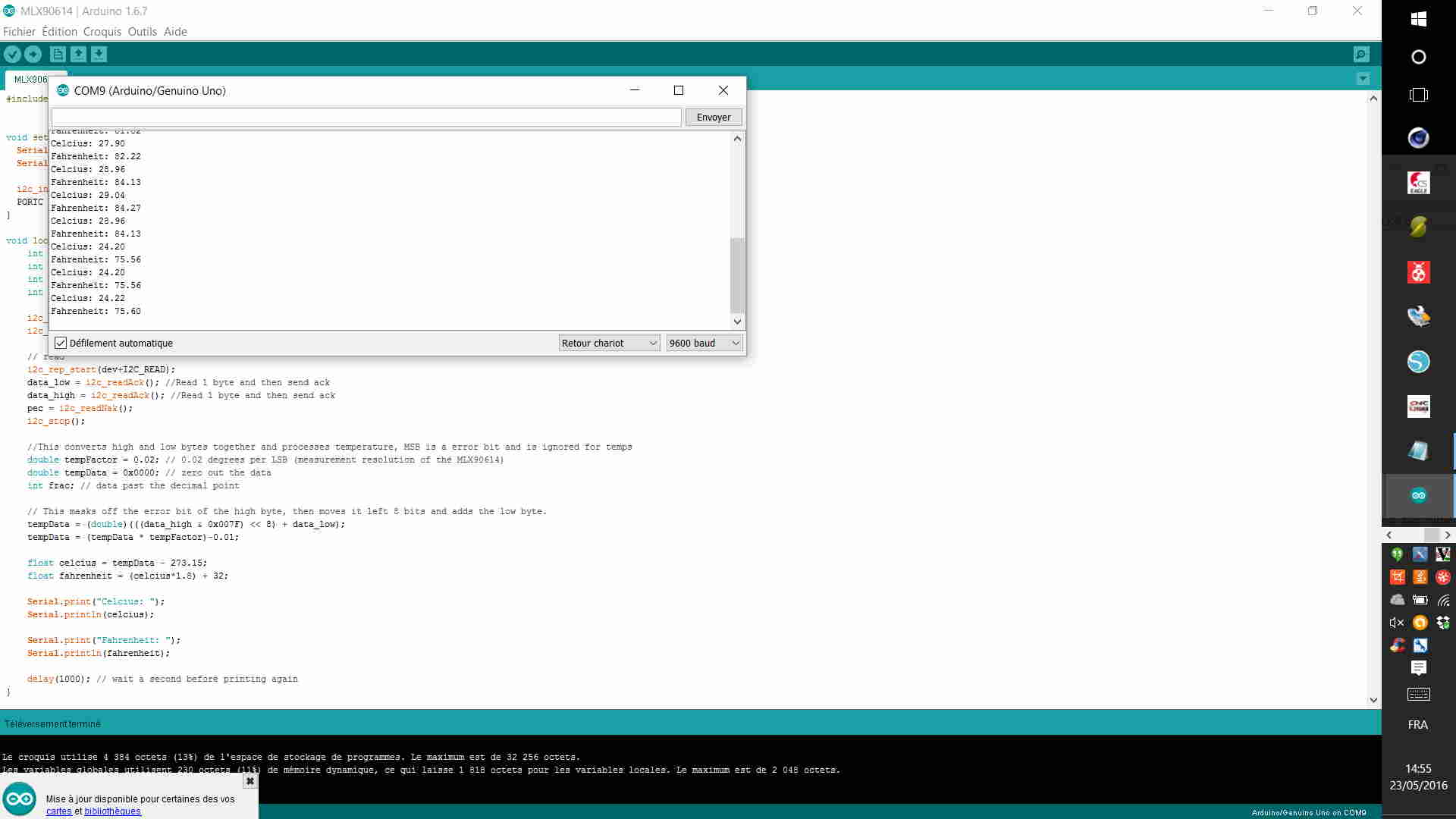Click the muted volume tray icon

[x=1397, y=623]
